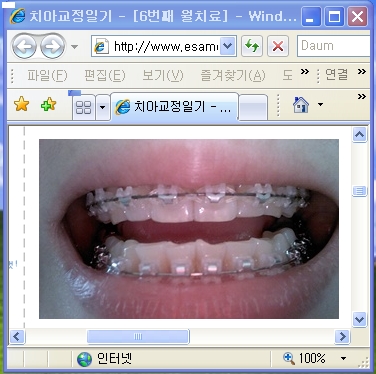The width and height of the screenshot is (376, 374).
Task: Click vertical scrollbar down arrow
Action: click(x=360, y=320)
